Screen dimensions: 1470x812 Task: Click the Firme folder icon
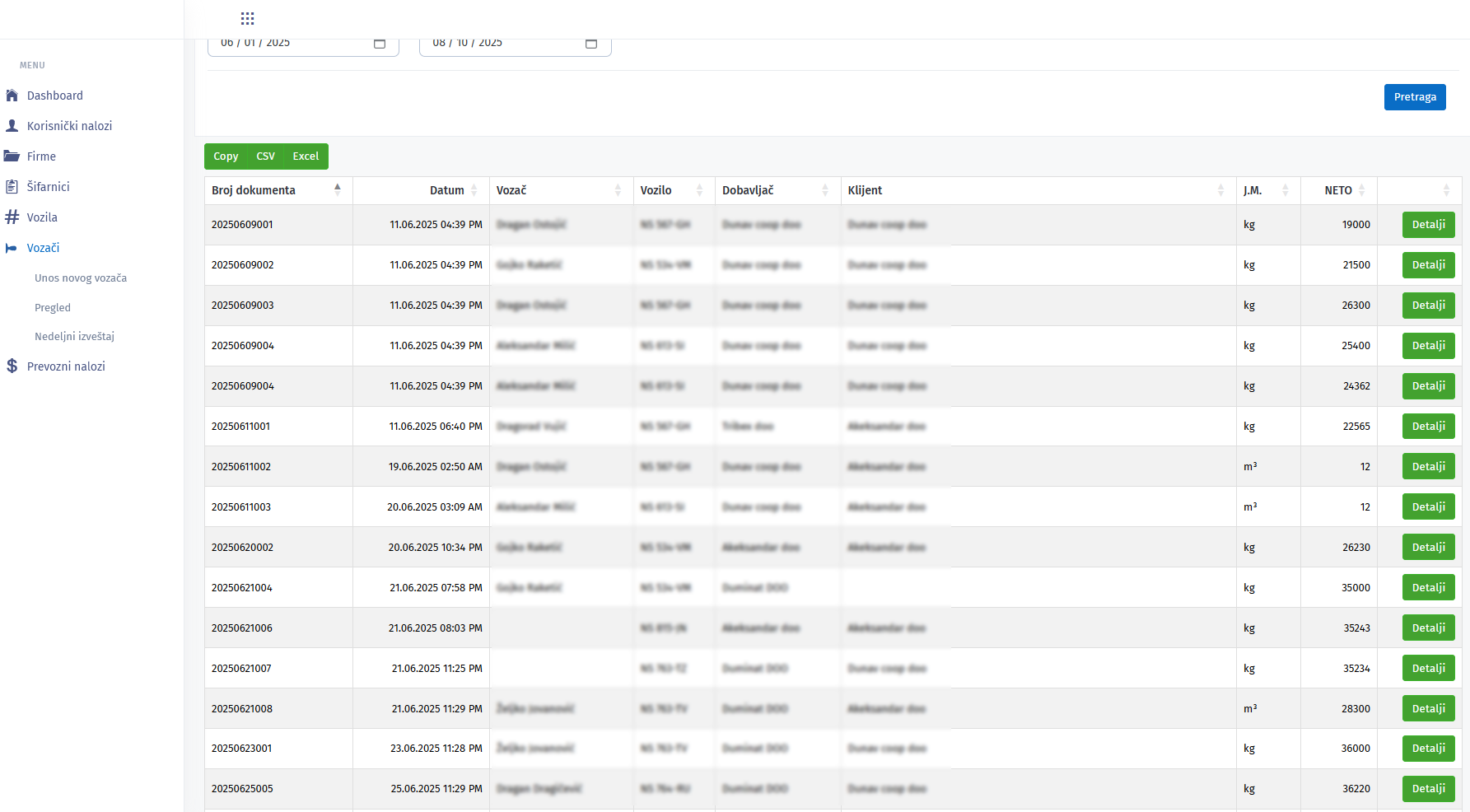point(12,156)
